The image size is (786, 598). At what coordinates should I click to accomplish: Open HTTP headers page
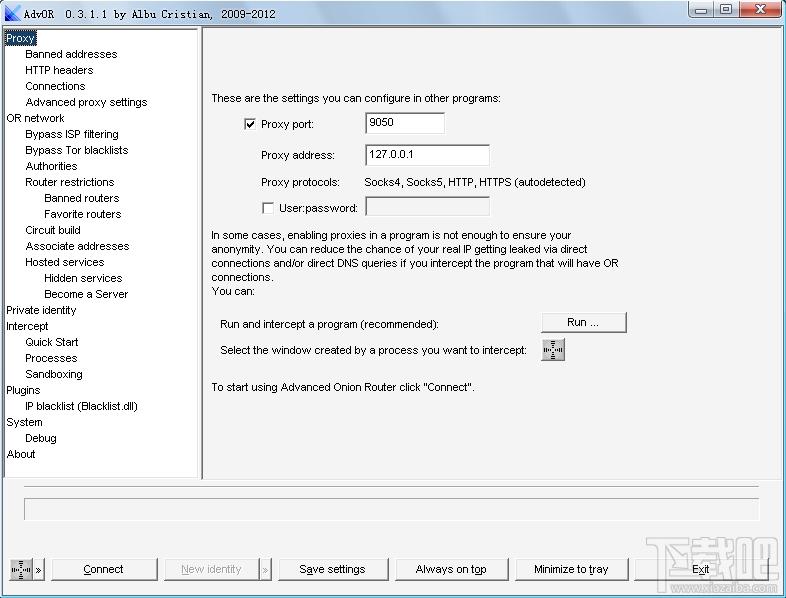59,70
